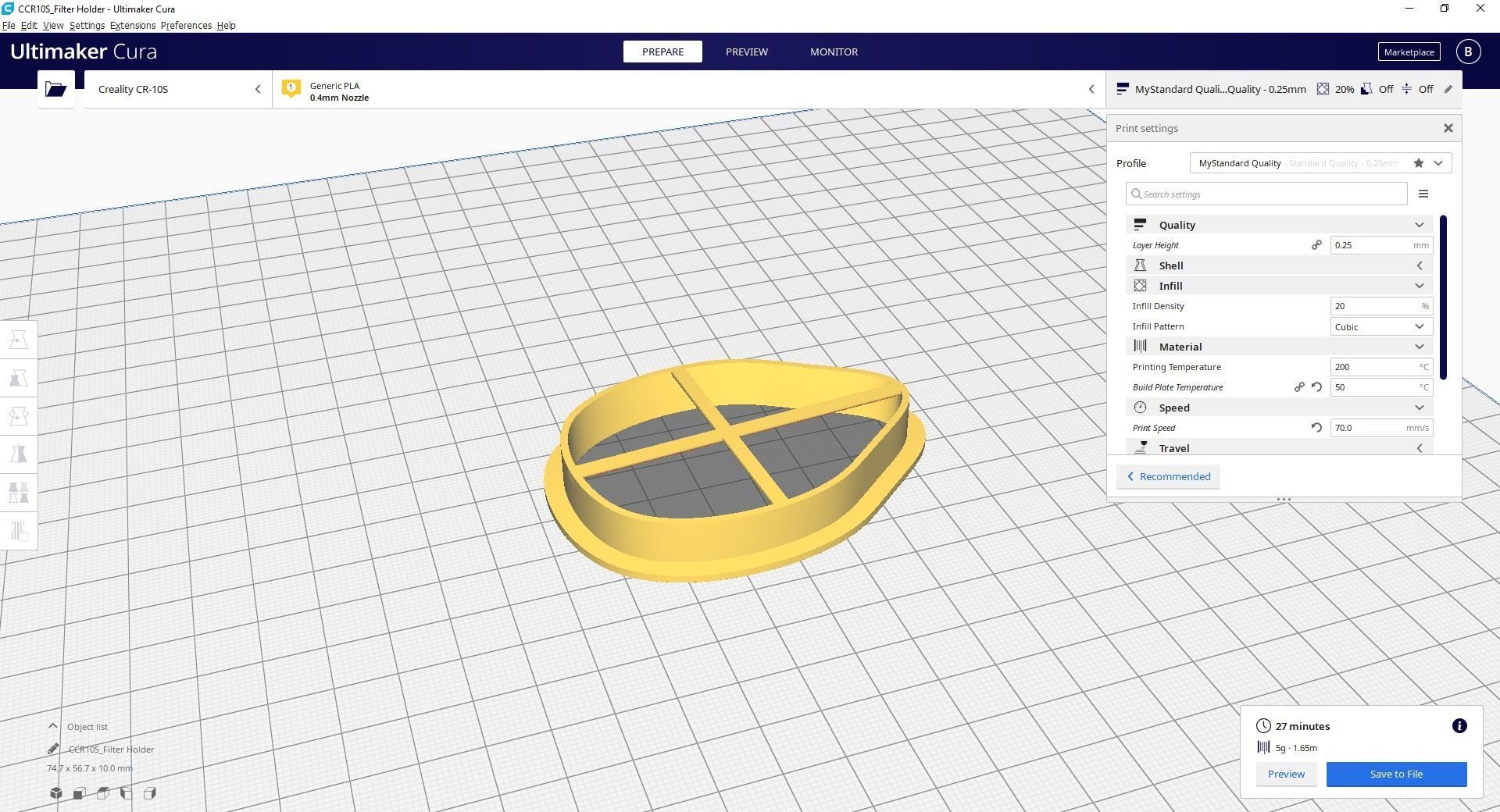Select the Mirror tool in left toolbar

pyautogui.click(x=19, y=454)
